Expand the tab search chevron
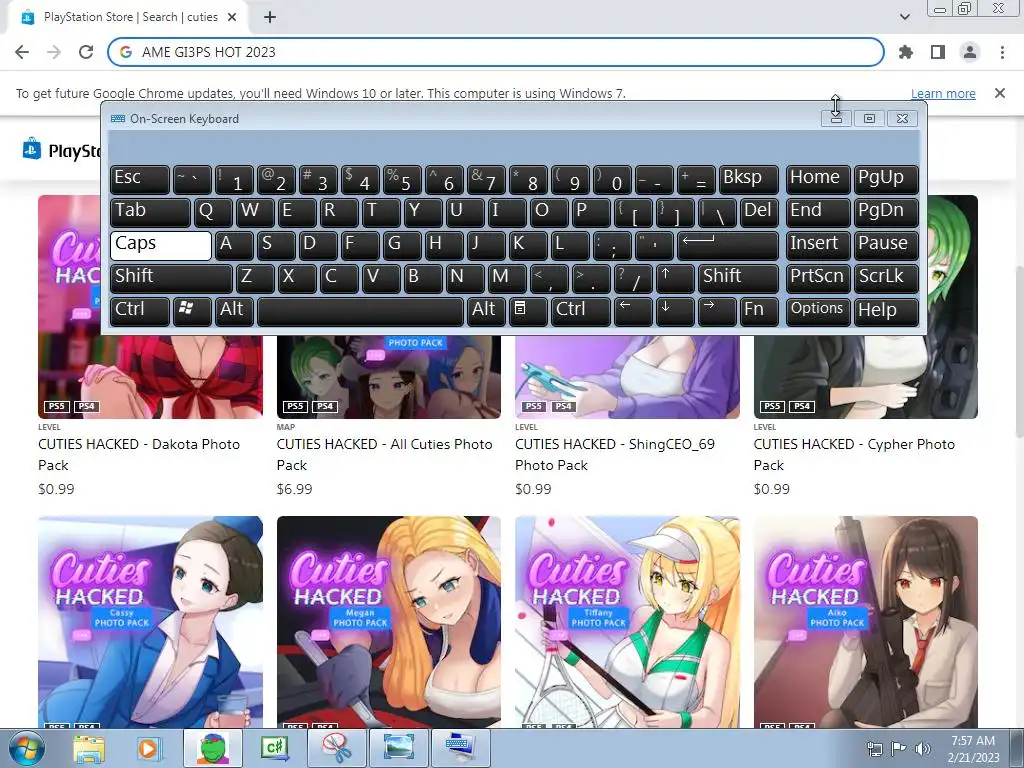 (904, 17)
